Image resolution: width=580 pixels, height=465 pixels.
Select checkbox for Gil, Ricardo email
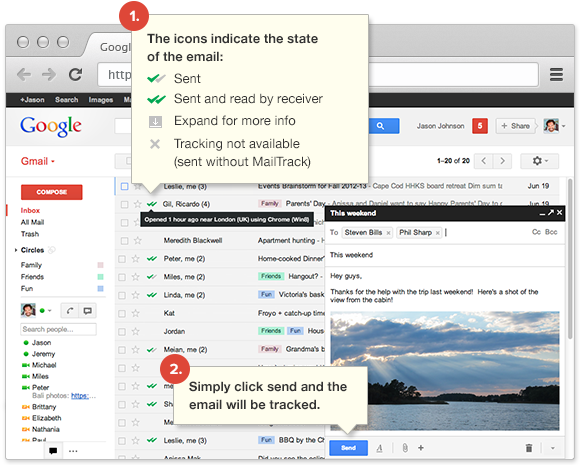click(x=125, y=204)
